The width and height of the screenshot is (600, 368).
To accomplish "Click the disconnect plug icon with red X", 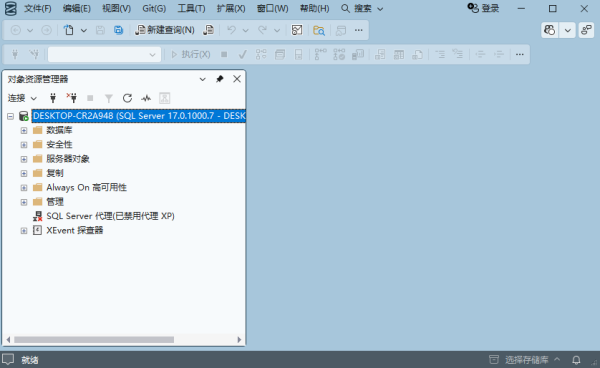I will point(72,98).
